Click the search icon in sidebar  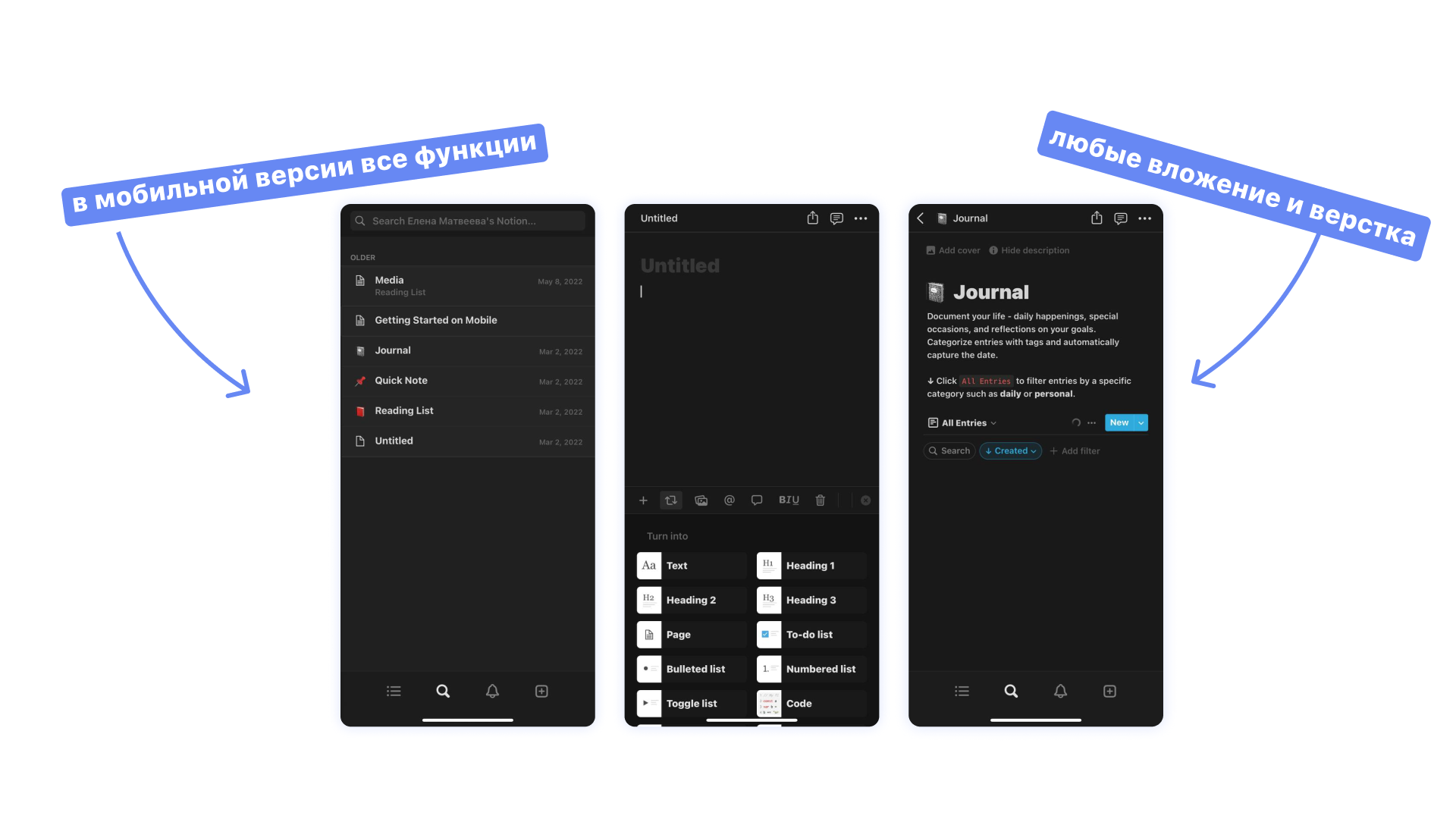click(443, 691)
